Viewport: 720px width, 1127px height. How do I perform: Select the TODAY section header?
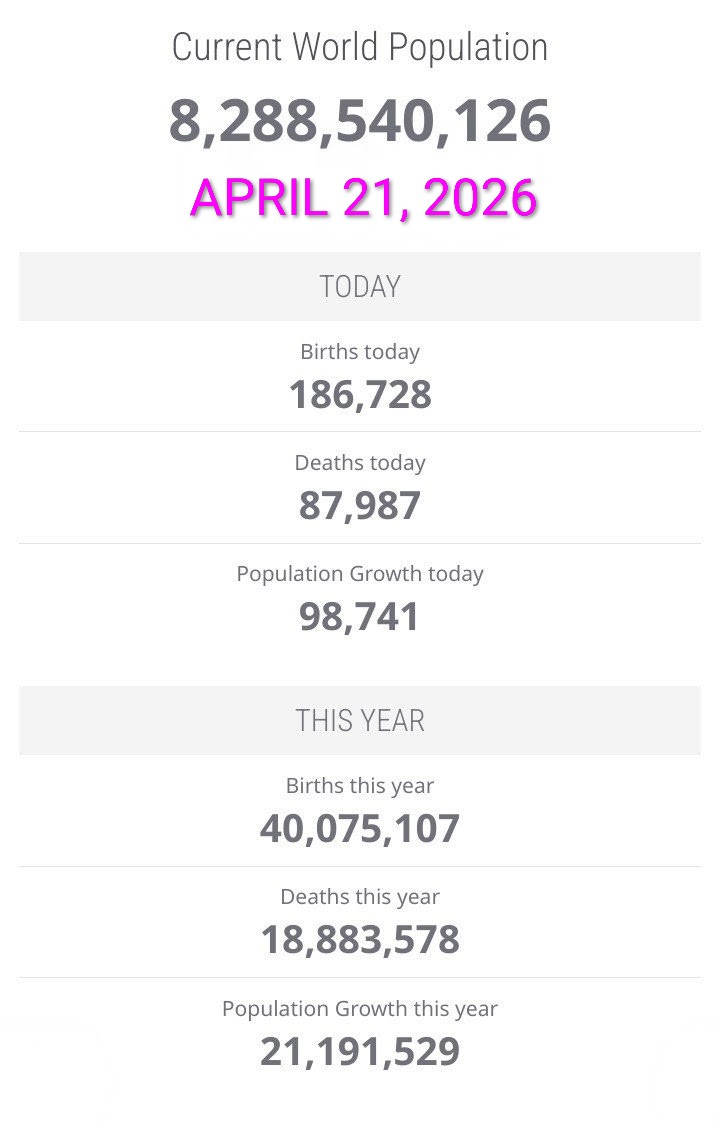click(x=360, y=287)
